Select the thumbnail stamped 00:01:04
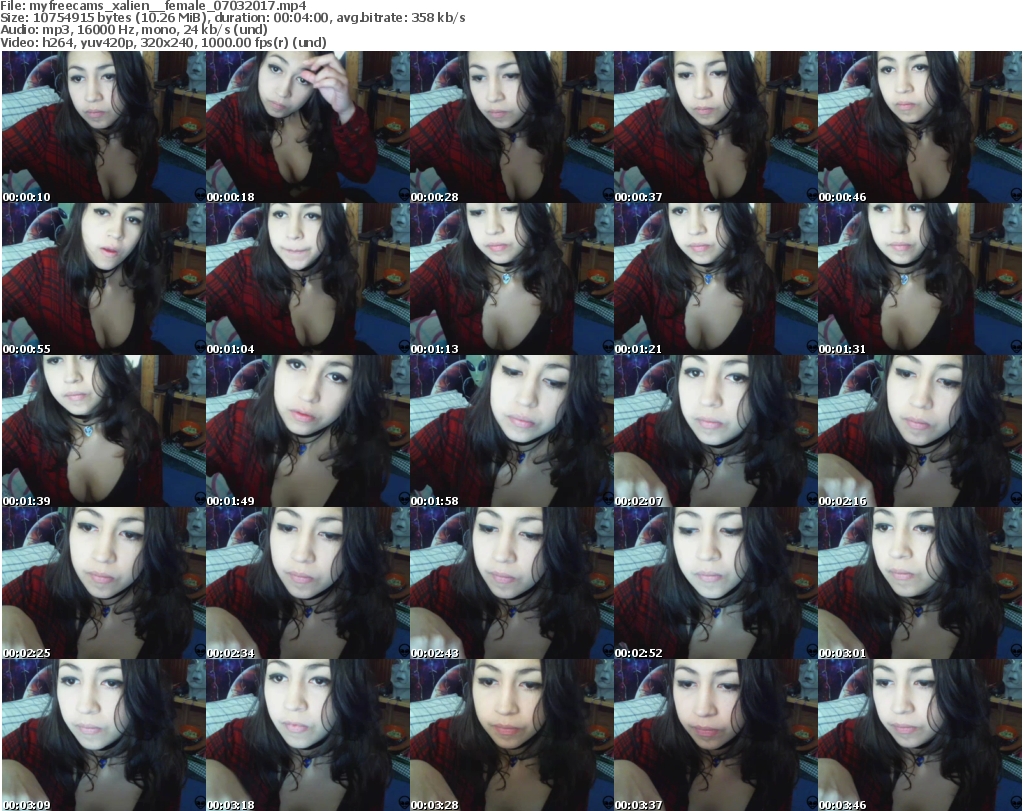The height and width of the screenshot is (811, 1024). pyautogui.click(x=308, y=279)
